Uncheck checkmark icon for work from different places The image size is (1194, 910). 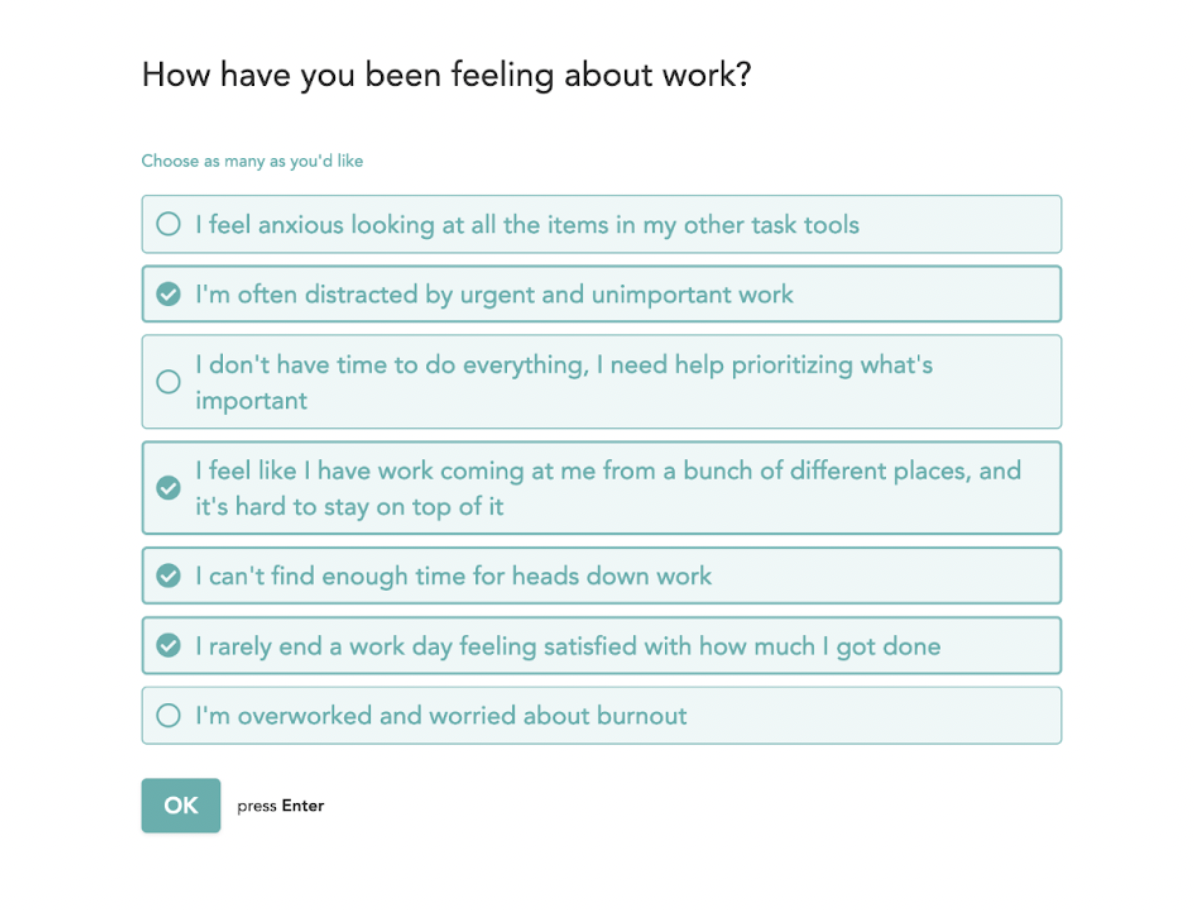point(169,488)
